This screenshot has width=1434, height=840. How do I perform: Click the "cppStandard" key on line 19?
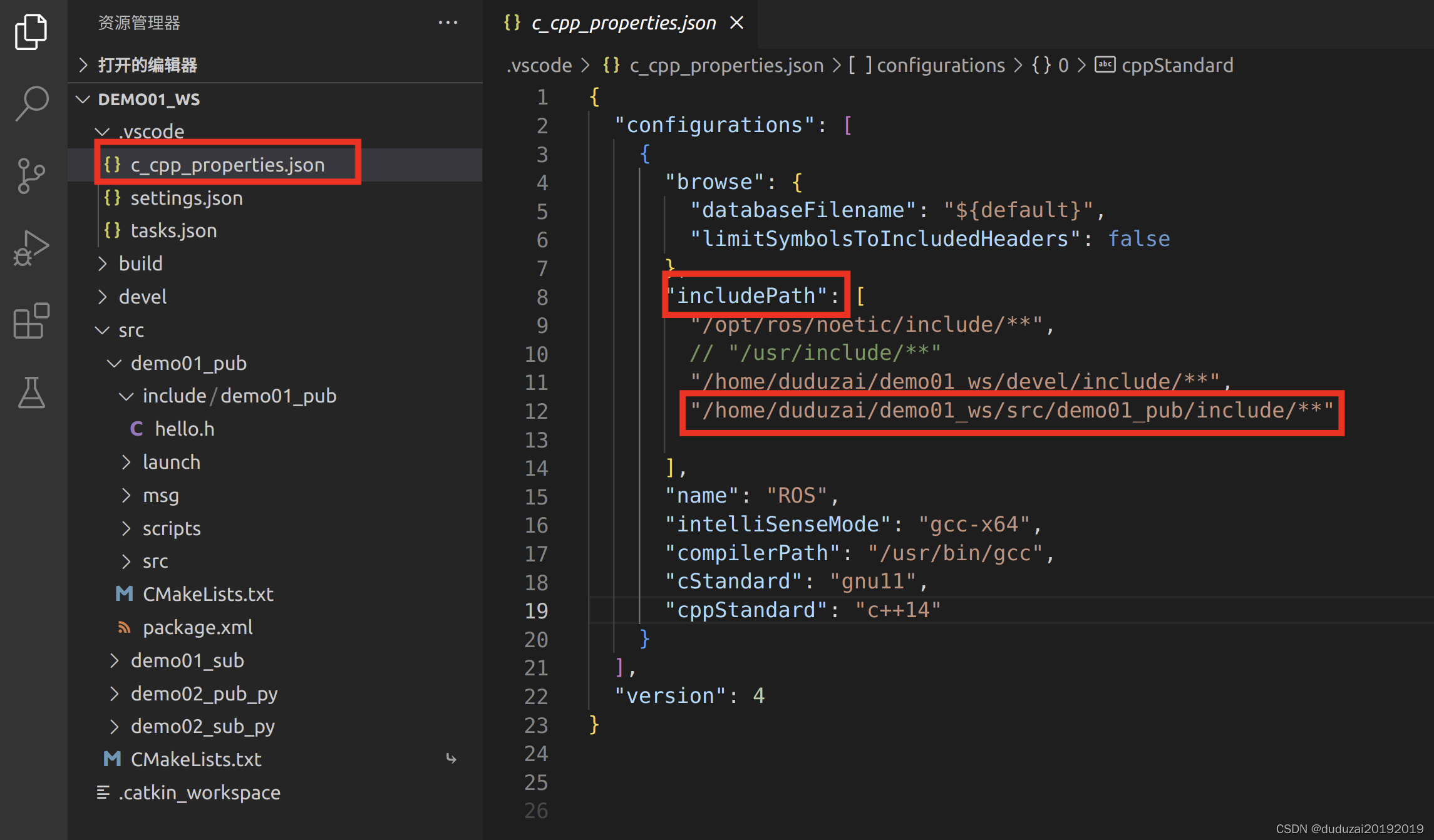click(746, 610)
